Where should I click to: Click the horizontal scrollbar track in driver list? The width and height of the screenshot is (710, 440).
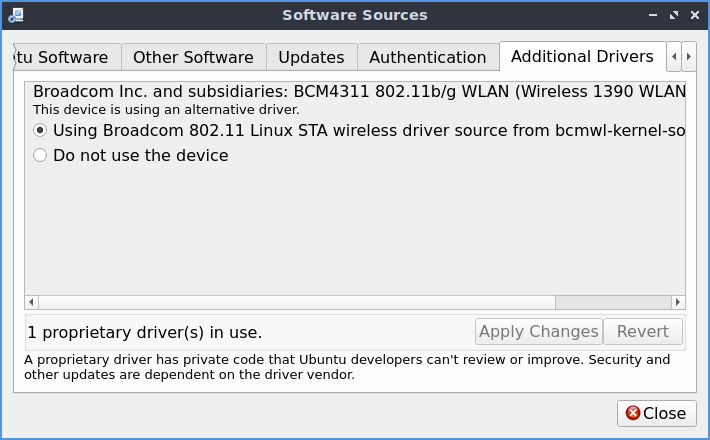coord(297,302)
